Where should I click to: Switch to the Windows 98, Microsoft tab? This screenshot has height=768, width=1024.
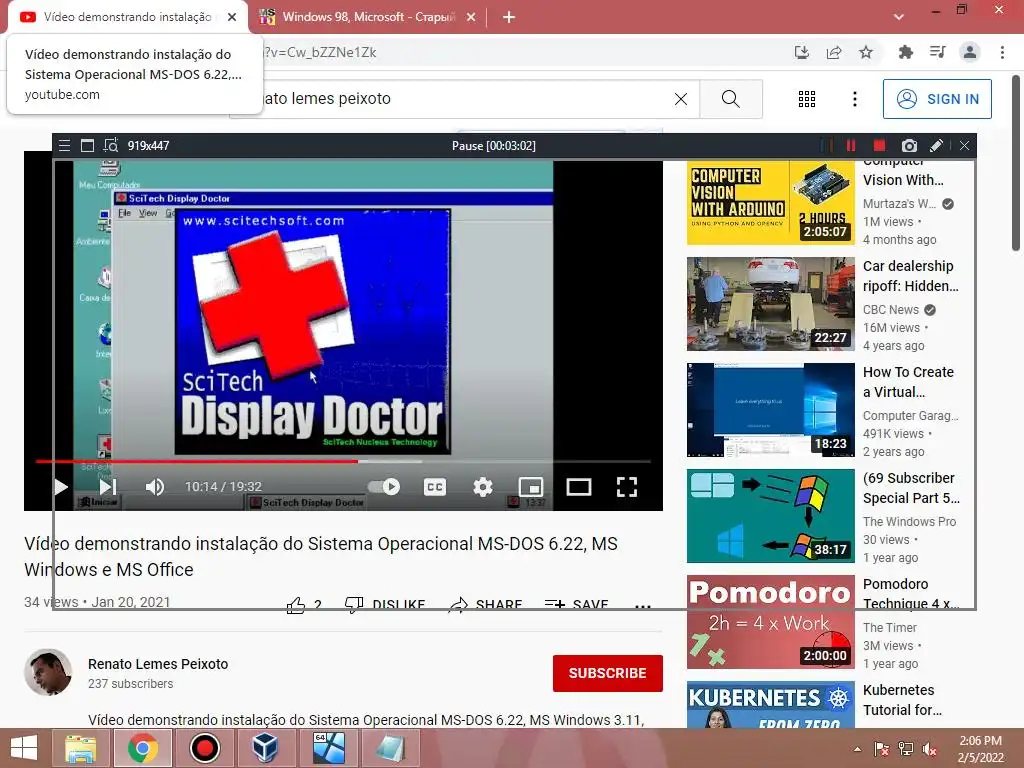367,17
